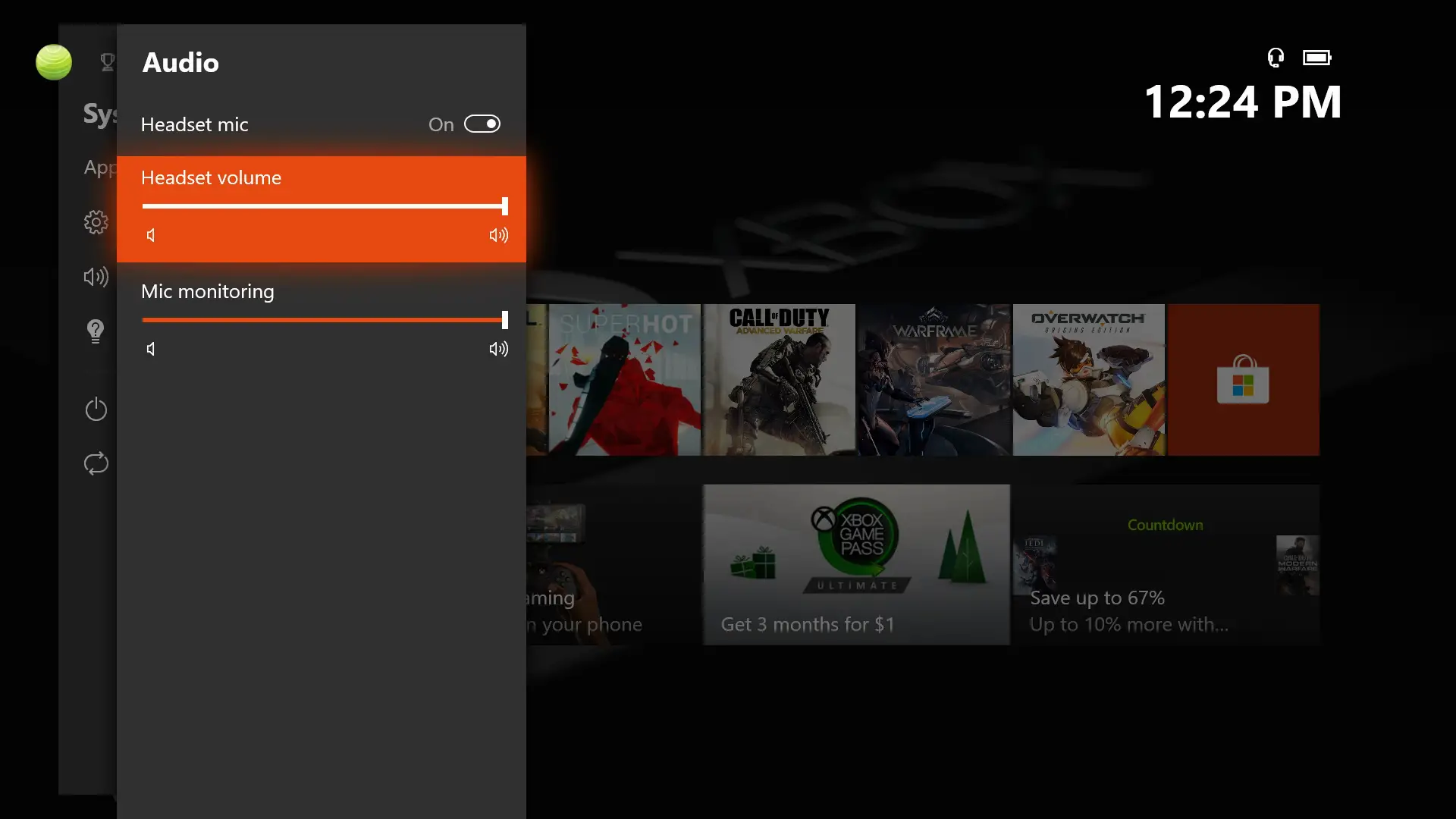Open the Microsoft Store tile
The width and height of the screenshot is (1456, 819).
(x=1243, y=380)
